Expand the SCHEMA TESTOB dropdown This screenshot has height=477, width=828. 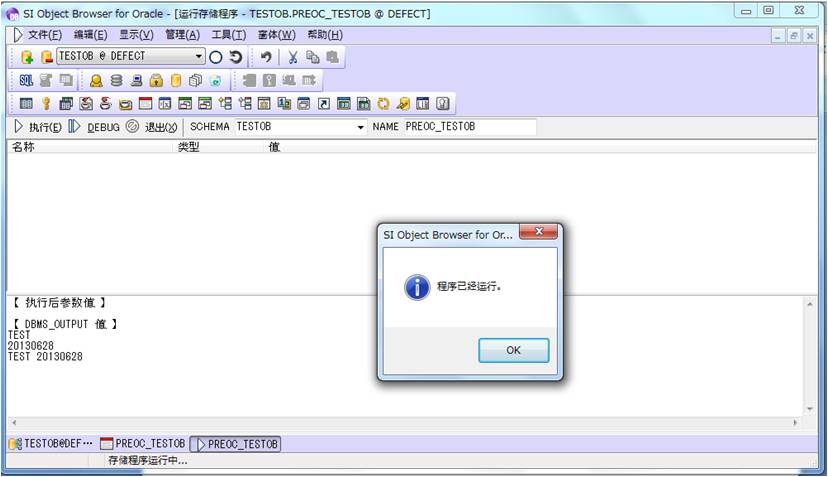[360, 128]
